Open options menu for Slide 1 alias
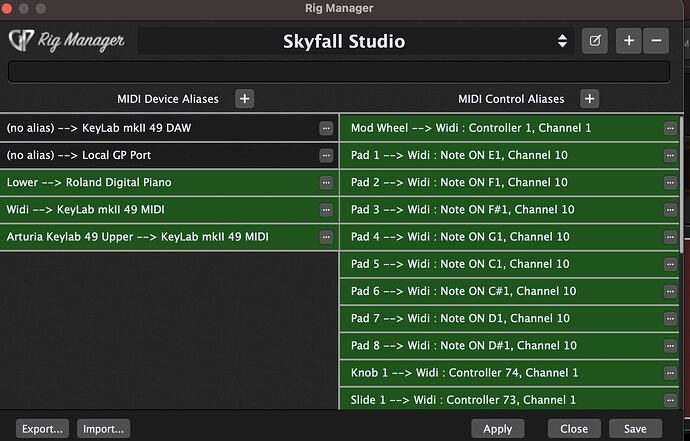 pyautogui.click(x=670, y=400)
